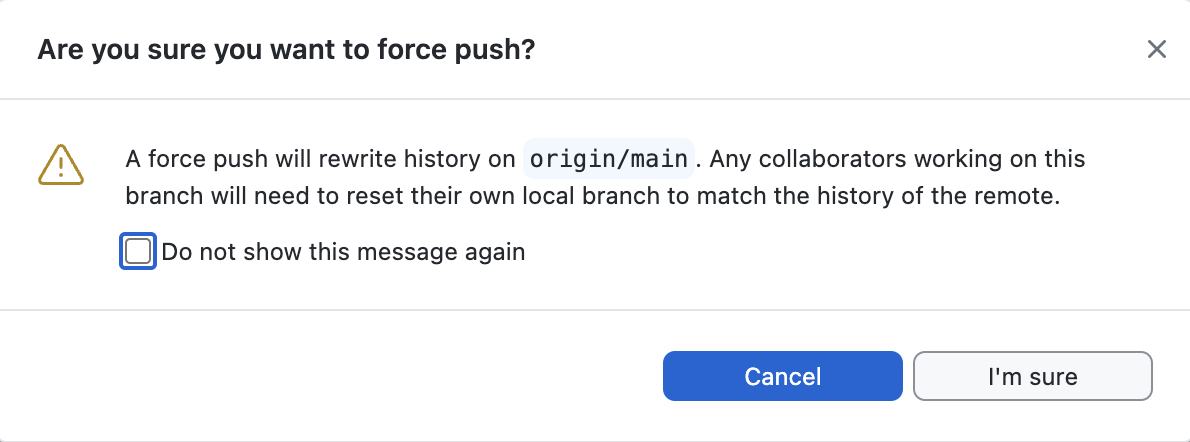Select the highlighted origin/main code label
This screenshot has width=1190, height=442.
pyautogui.click(x=608, y=159)
